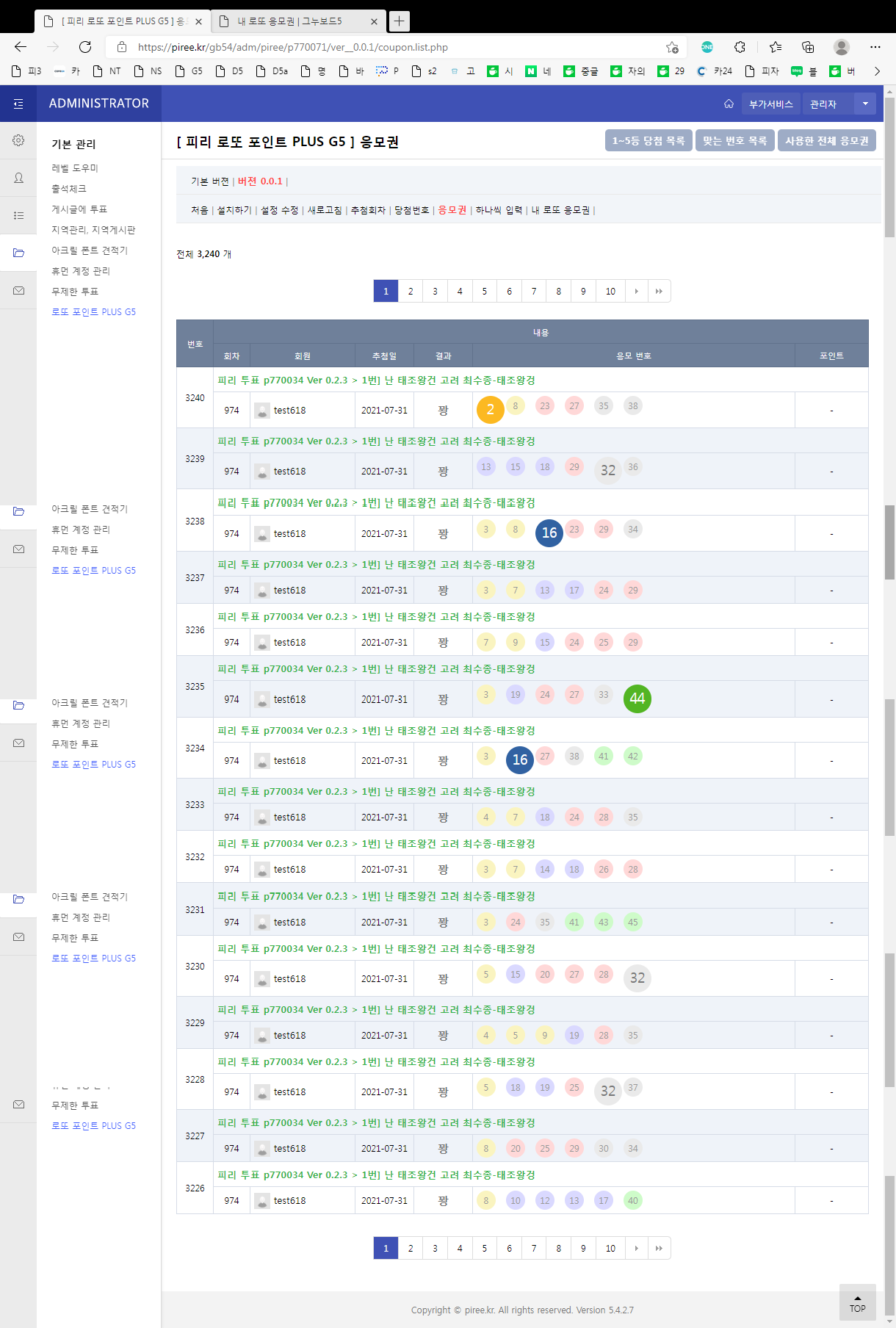Open 당첨번호 menu item
The image size is (896, 1328).
pyautogui.click(x=411, y=210)
